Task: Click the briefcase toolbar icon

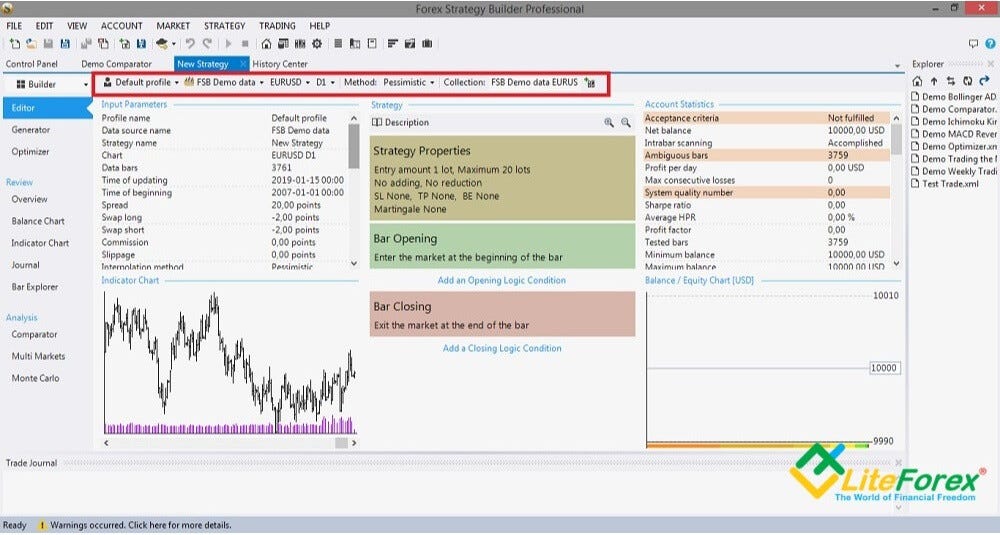Action: 427,44
